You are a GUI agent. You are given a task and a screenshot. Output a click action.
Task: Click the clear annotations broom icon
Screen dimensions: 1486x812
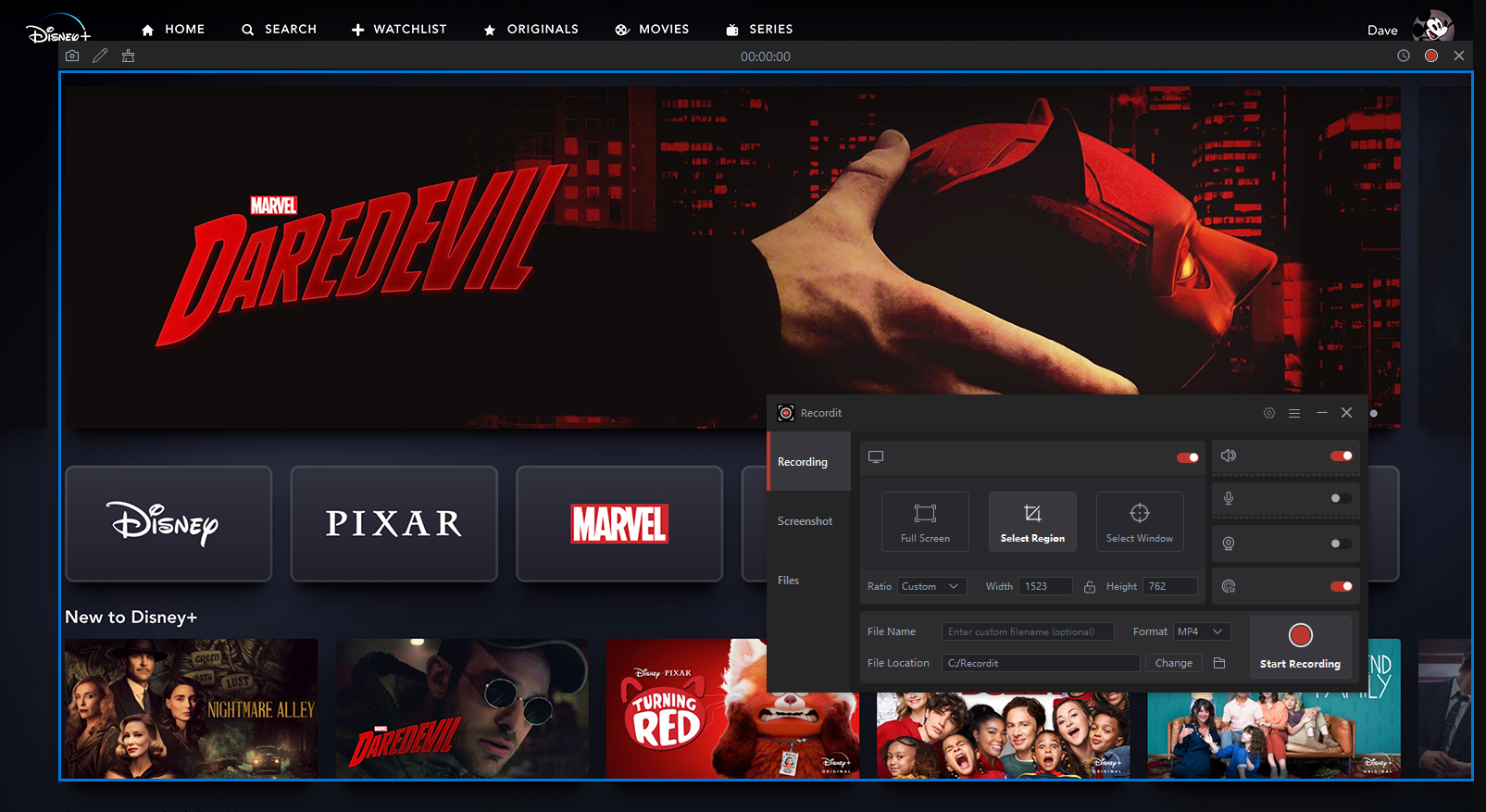coord(128,56)
